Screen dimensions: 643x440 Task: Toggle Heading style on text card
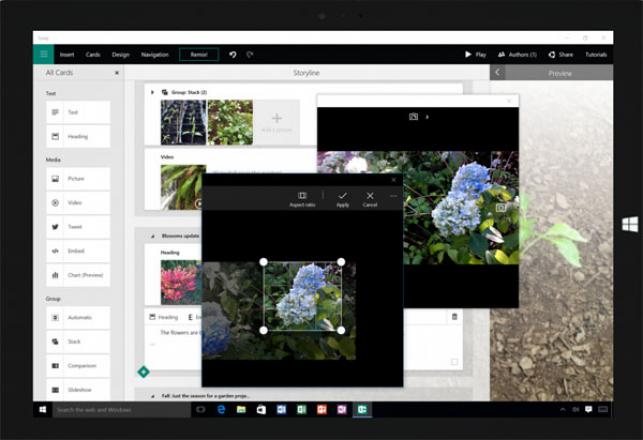pyautogui.click(x=164, y=317)
